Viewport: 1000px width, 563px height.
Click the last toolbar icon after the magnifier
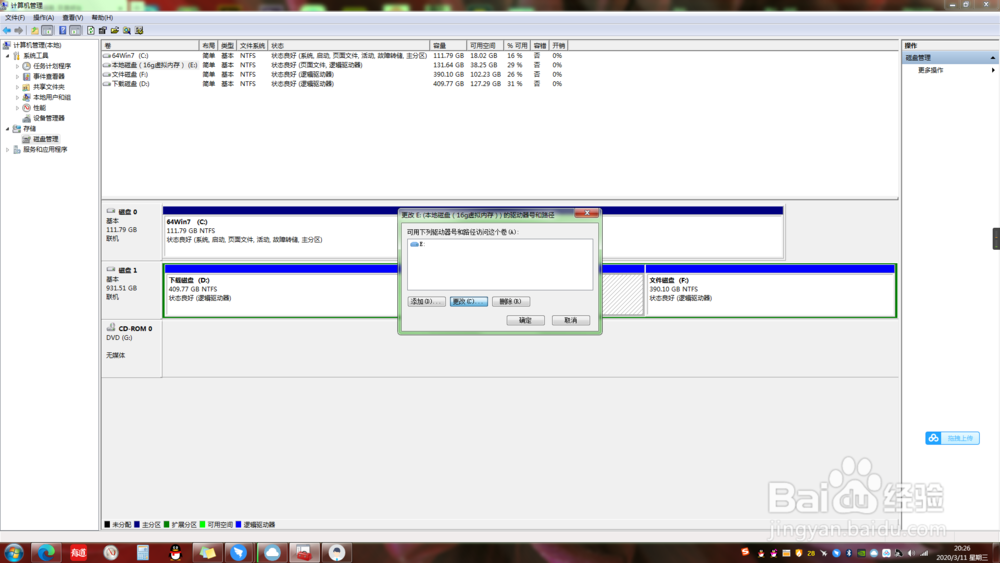point(139,31)
